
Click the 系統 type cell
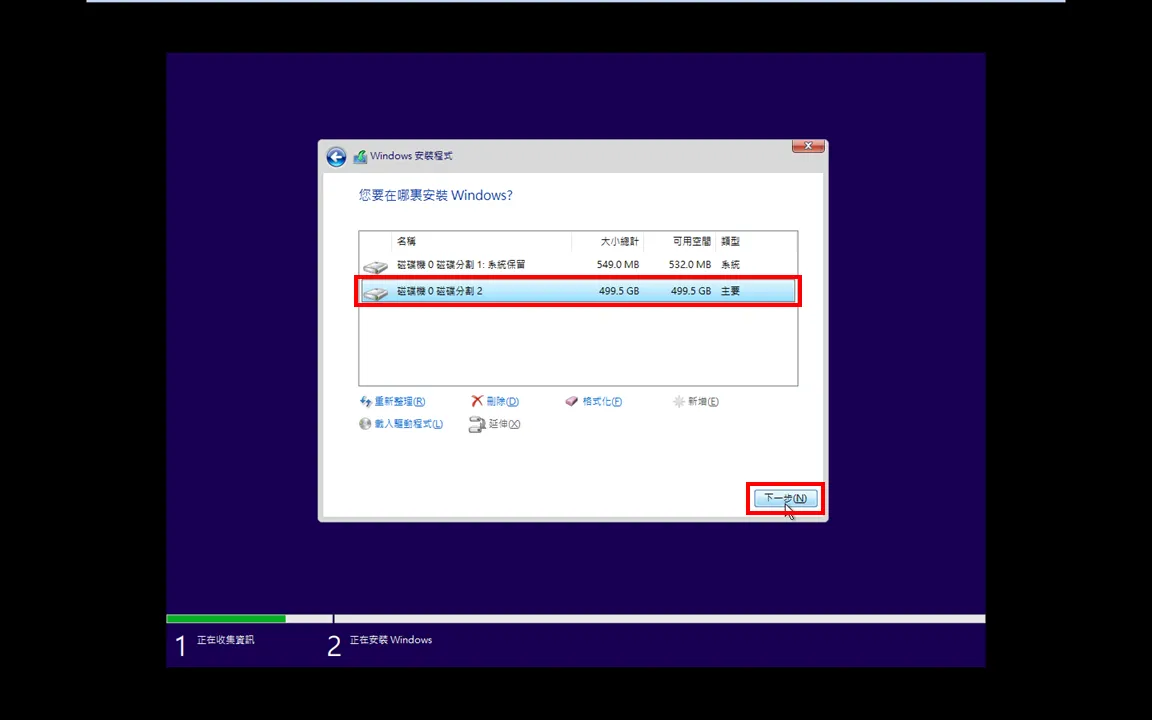point(730,264)
